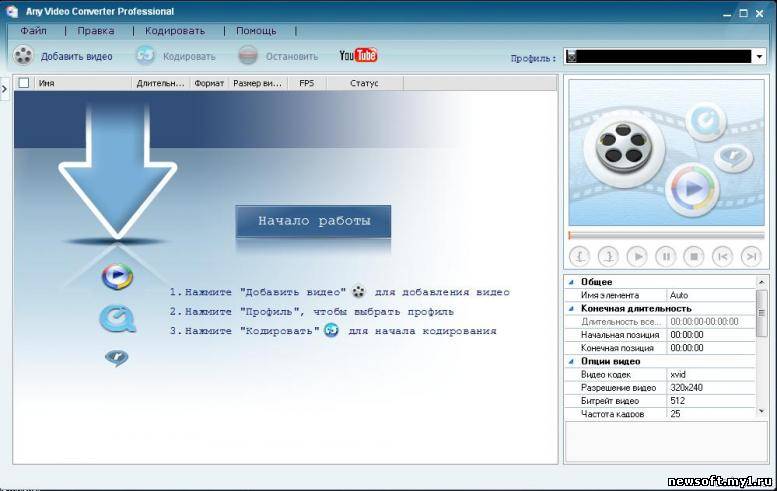Click the Начало работы banner

pyautogui.click(x=313, y=221)
